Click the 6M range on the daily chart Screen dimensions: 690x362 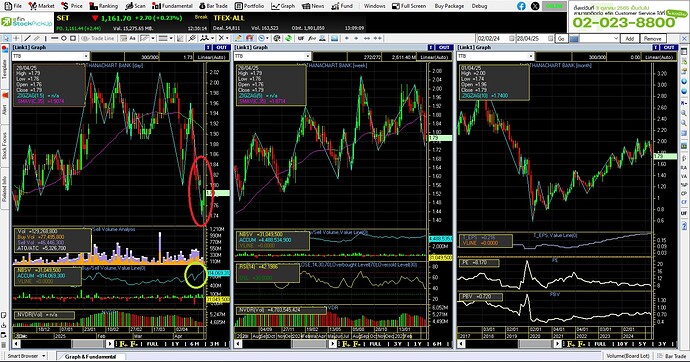click(x=195, y=344)
